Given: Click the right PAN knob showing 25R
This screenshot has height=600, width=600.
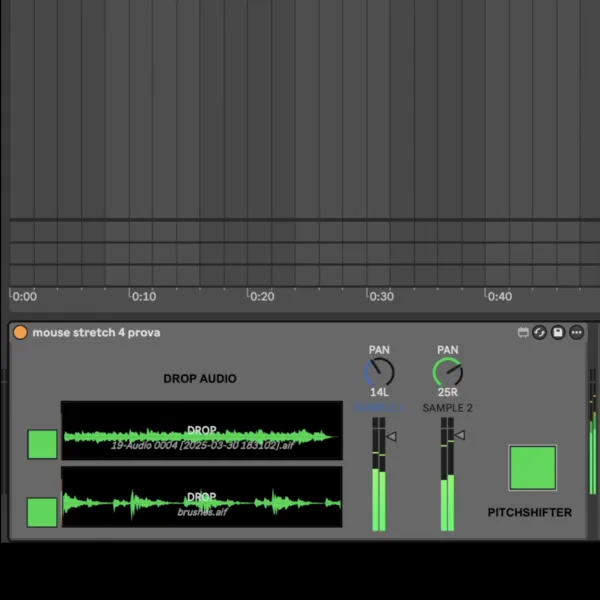Looking at the screenshot, I should pos(448,373).
